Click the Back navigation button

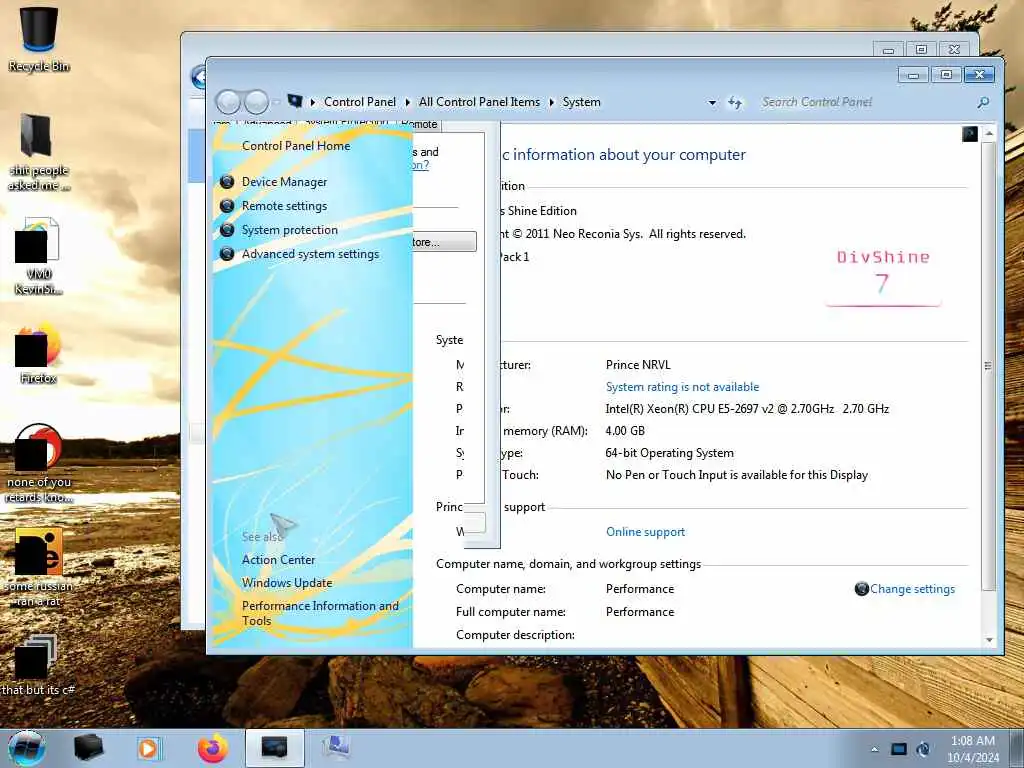pos(228,102)
